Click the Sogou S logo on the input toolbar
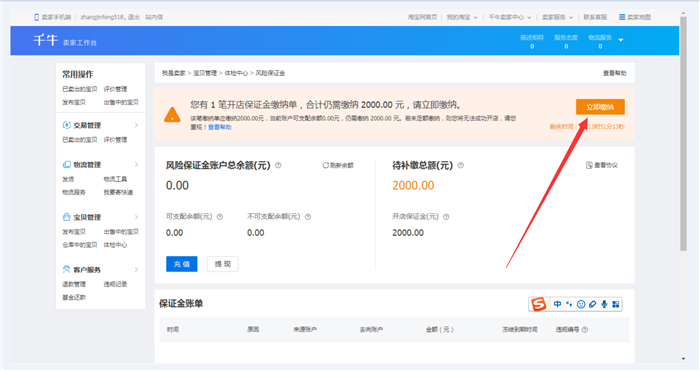The height and width of the screenshot is (371, 700). click(539, 304)
